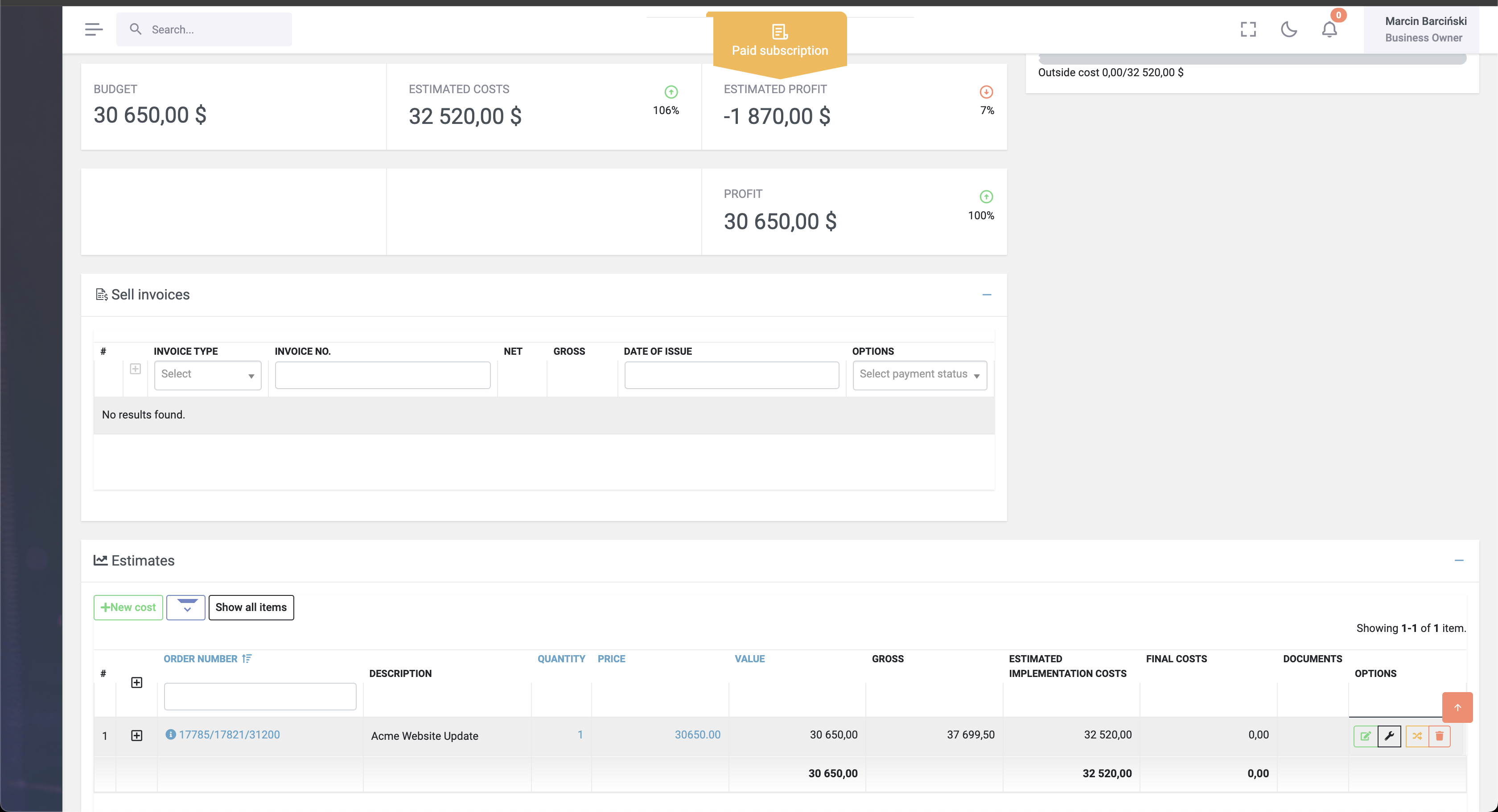Click the Date of Issue filter field
Viewport: 1498px width, 812px height.
click(x=732, y=375)
